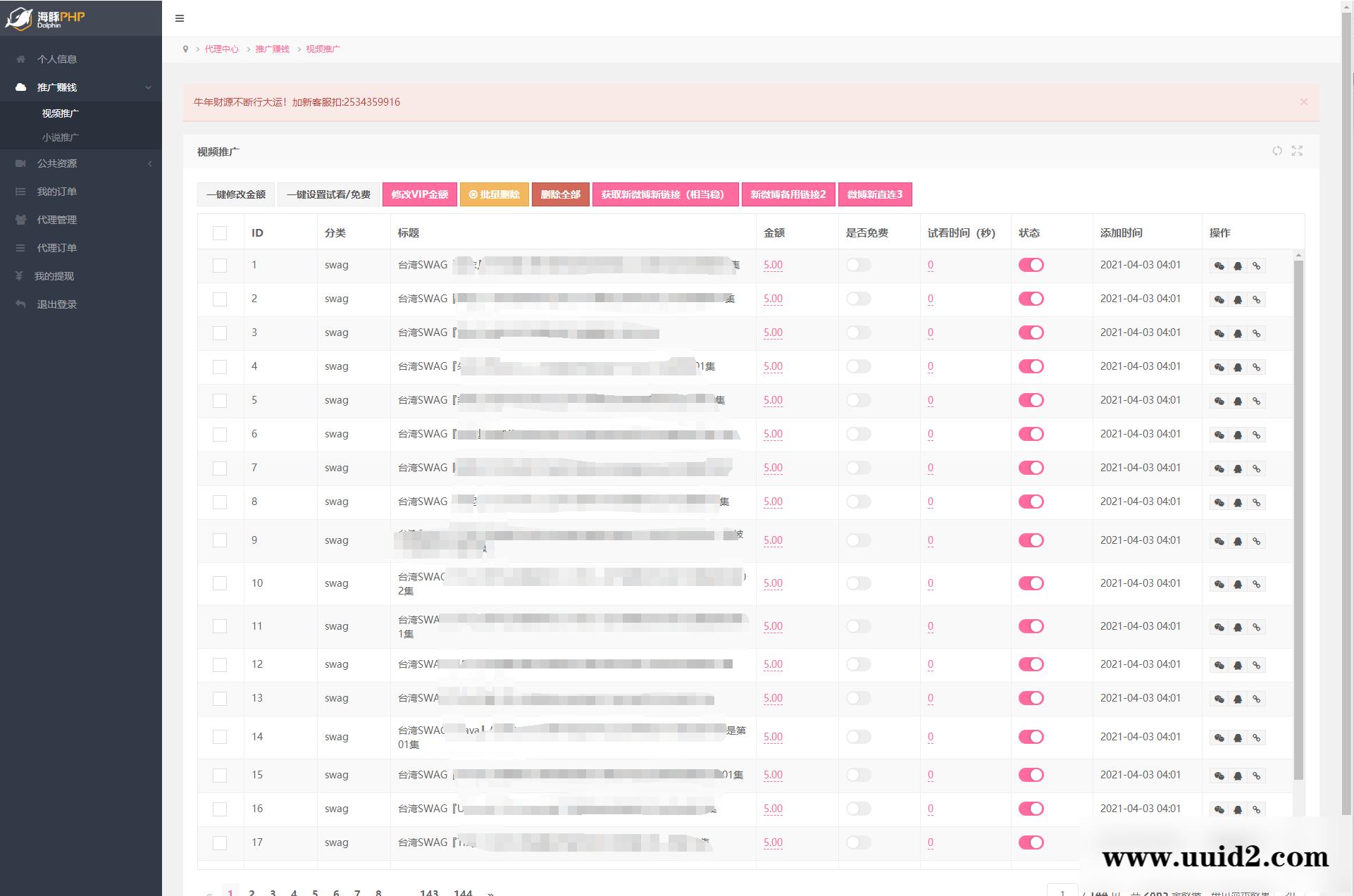Open 我的订单 in the sidebar
The width and height of the screenshot is (1354, 896).
pyautogui.click(x=57, y=192)
